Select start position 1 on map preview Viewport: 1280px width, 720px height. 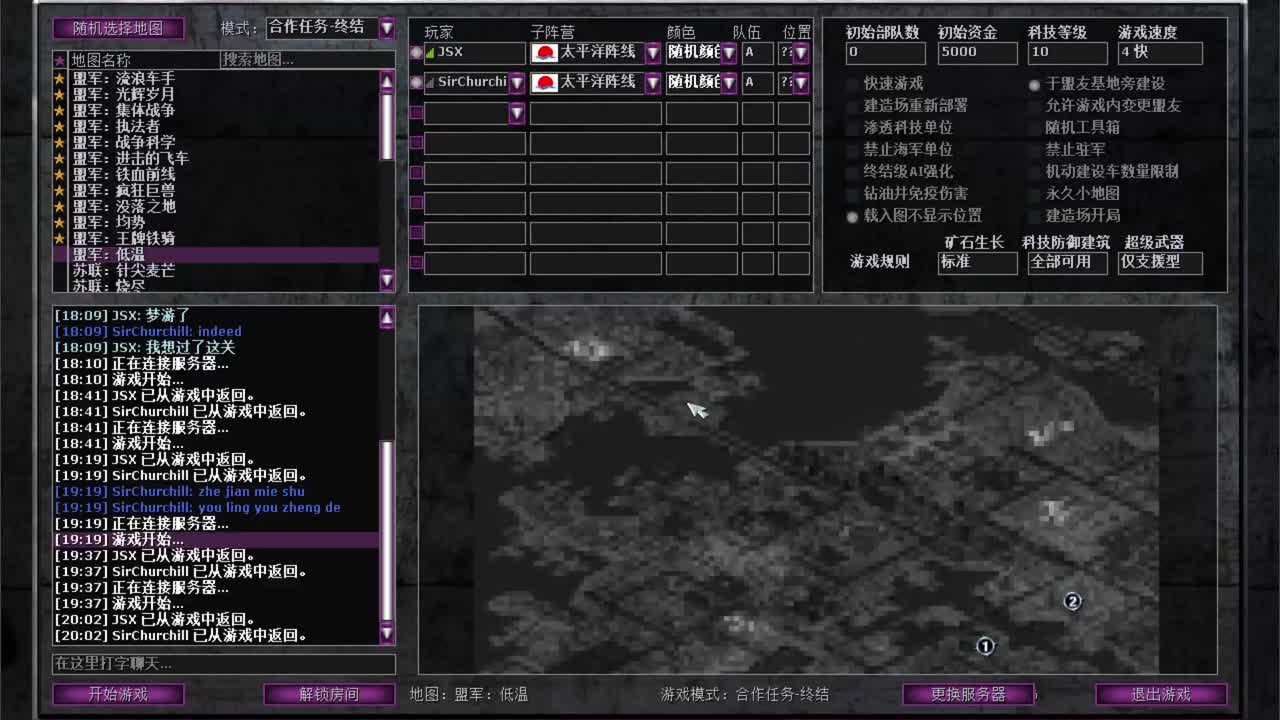(985, 646)
